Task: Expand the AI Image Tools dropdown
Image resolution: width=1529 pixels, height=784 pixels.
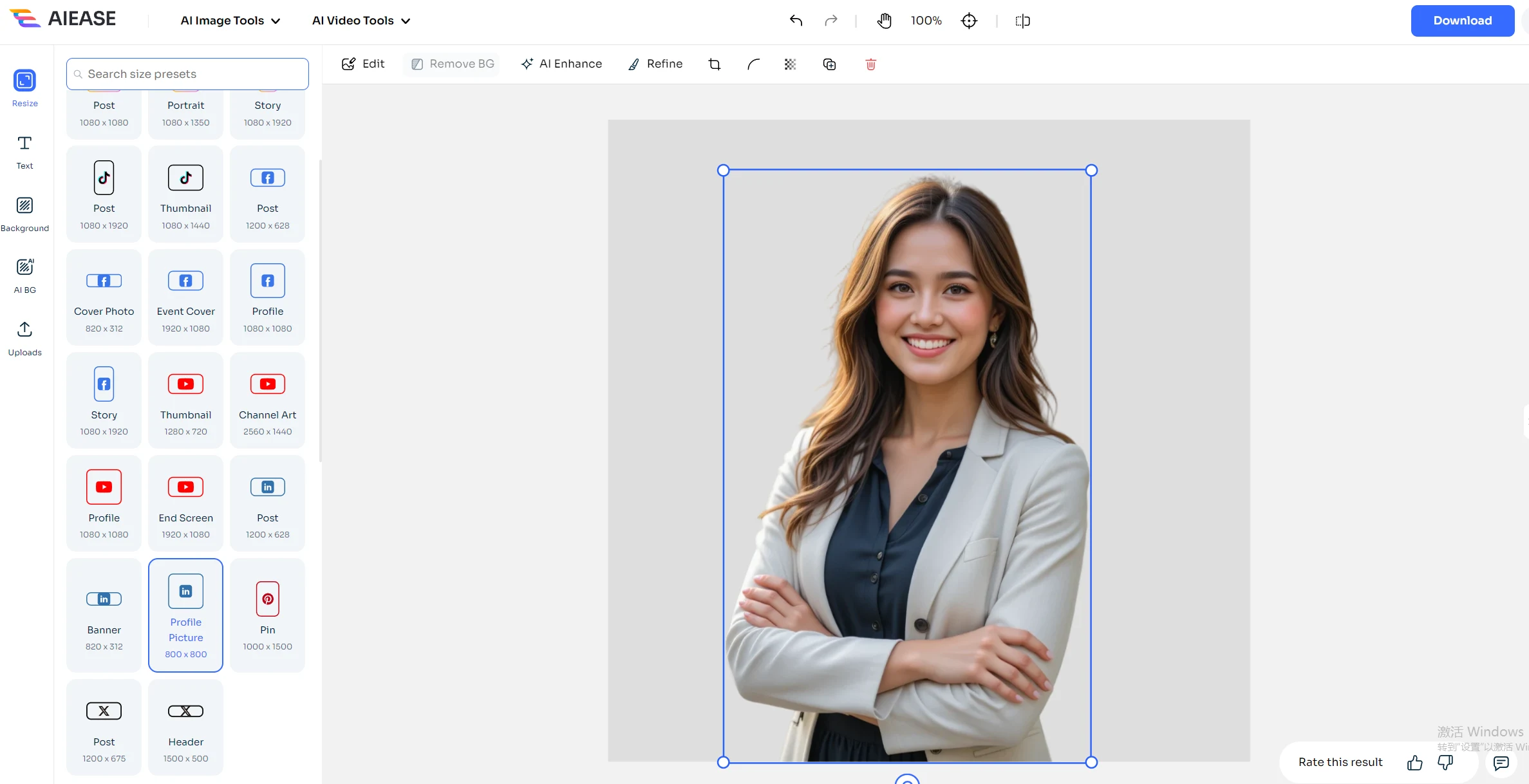Action: [x=230, y=21]
